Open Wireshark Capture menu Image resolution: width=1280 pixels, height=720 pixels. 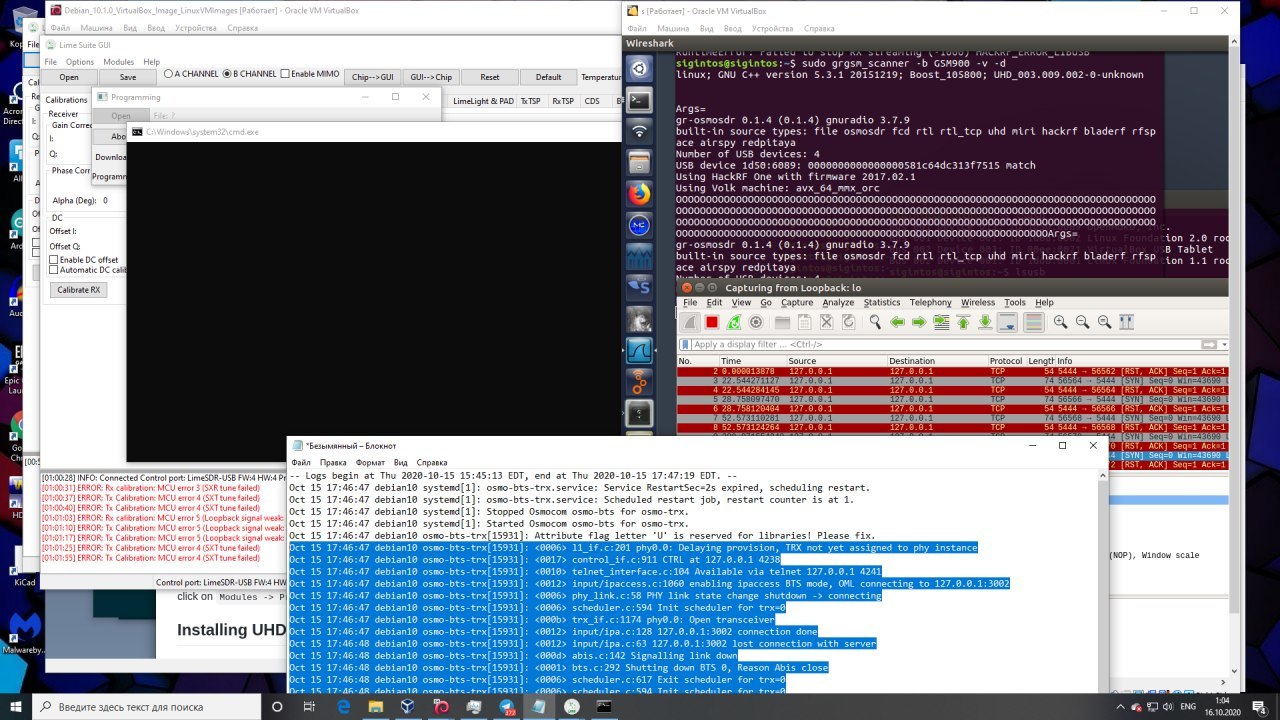point(797,302)
